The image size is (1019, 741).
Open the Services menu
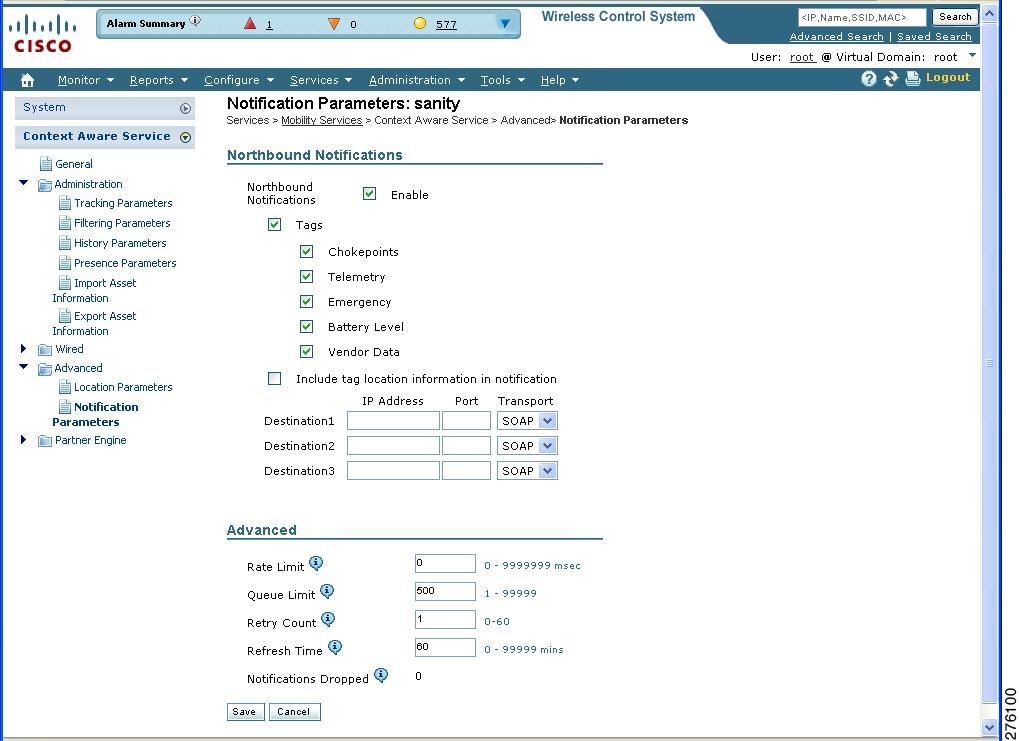click(x=321, y=80)
